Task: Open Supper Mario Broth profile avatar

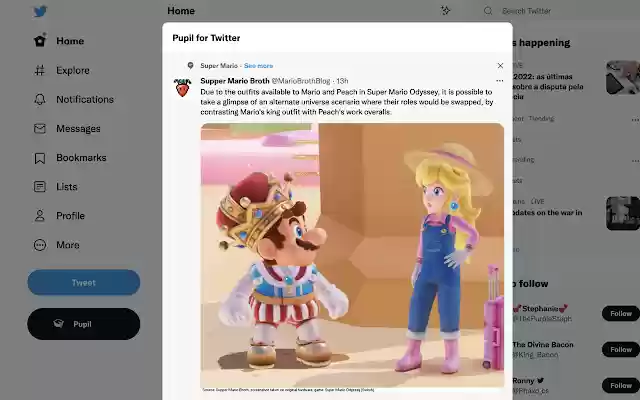Action: [x=182, y=87]
